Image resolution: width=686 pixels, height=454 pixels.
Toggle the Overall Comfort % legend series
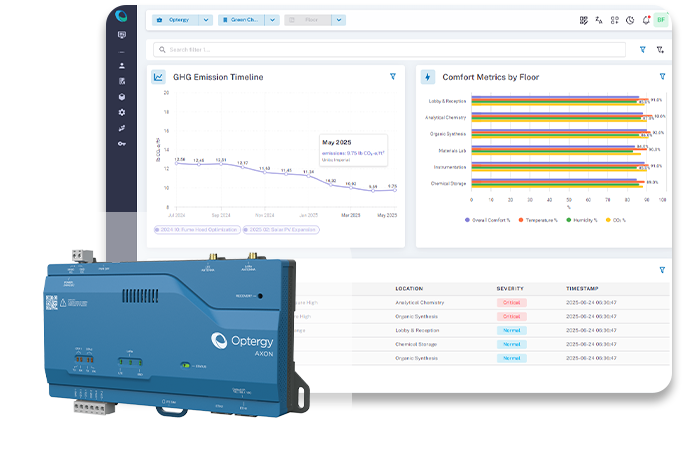491,219
